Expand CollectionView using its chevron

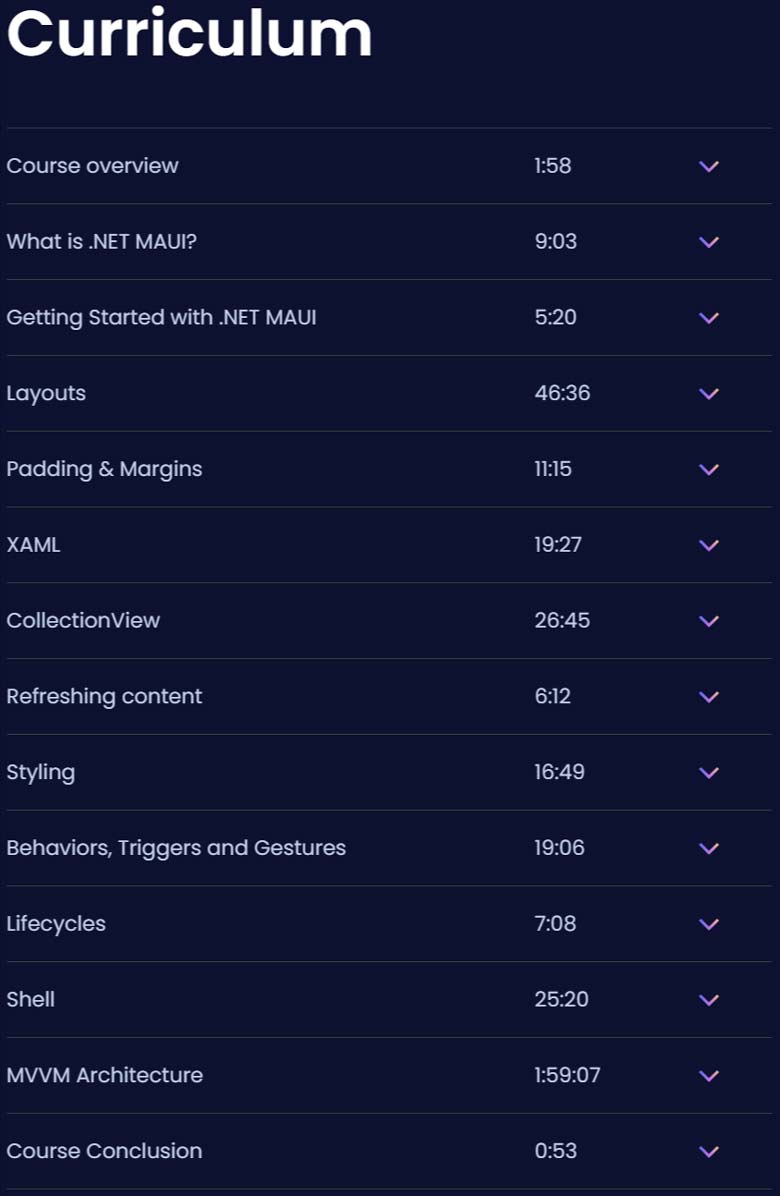pos(709,621)
